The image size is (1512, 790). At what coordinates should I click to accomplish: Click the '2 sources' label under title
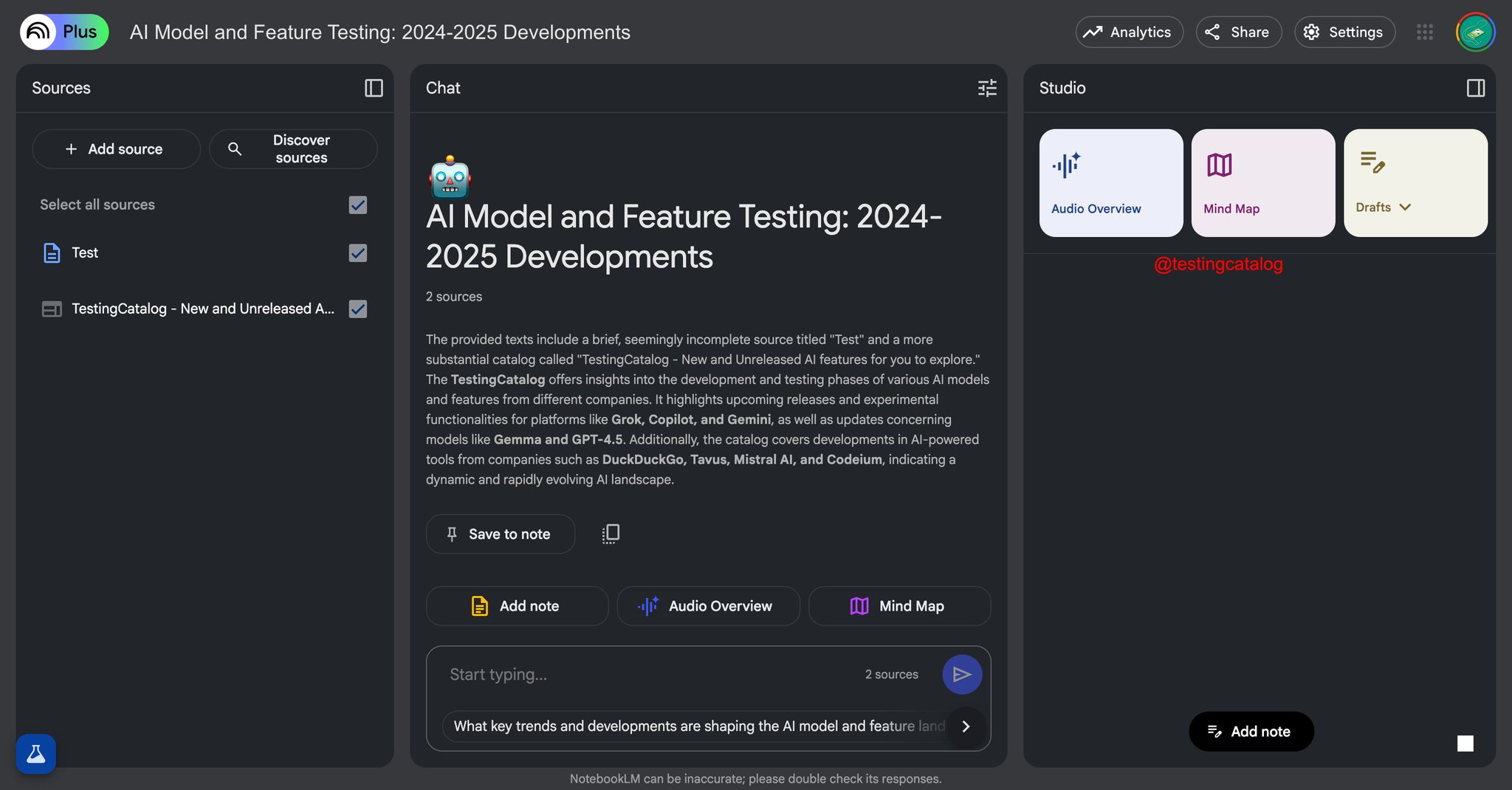coord(454,297)
